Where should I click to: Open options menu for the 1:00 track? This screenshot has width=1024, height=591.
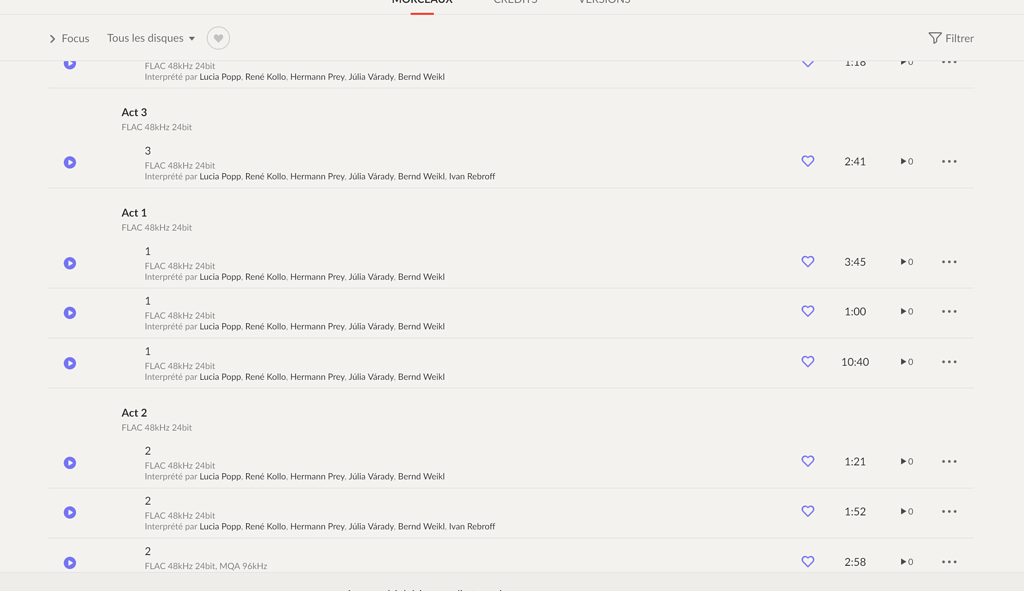[947, 311]
